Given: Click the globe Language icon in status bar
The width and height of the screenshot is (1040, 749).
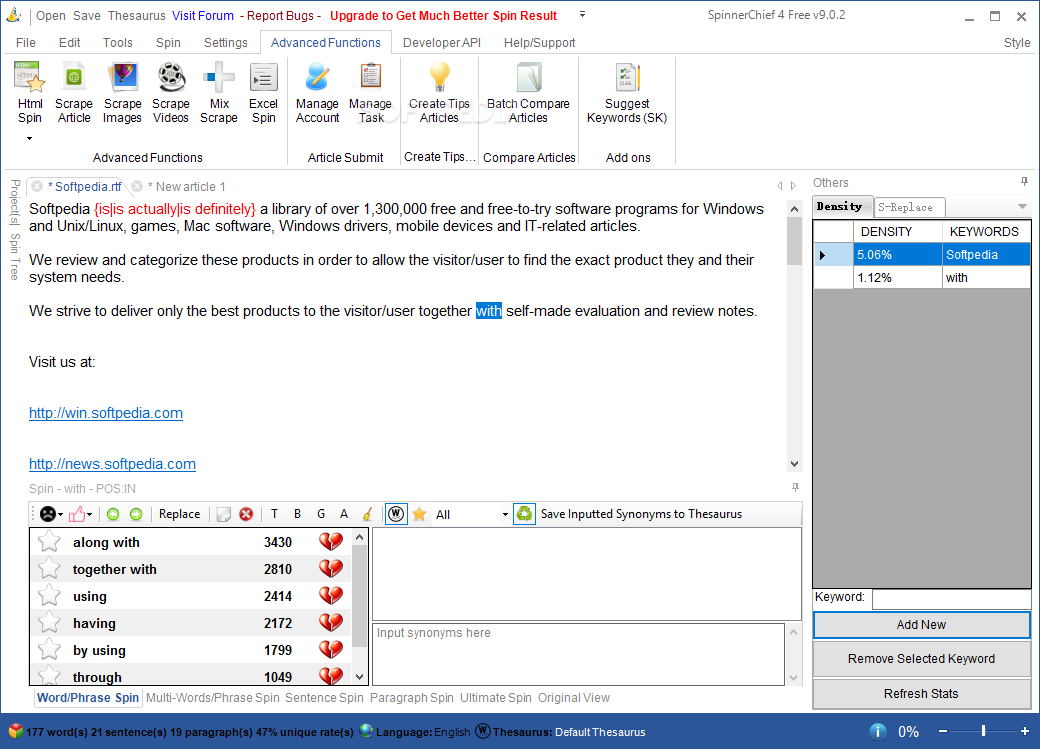Looking at the screenshot, I should pyautogui.click(x=366, y=731).
